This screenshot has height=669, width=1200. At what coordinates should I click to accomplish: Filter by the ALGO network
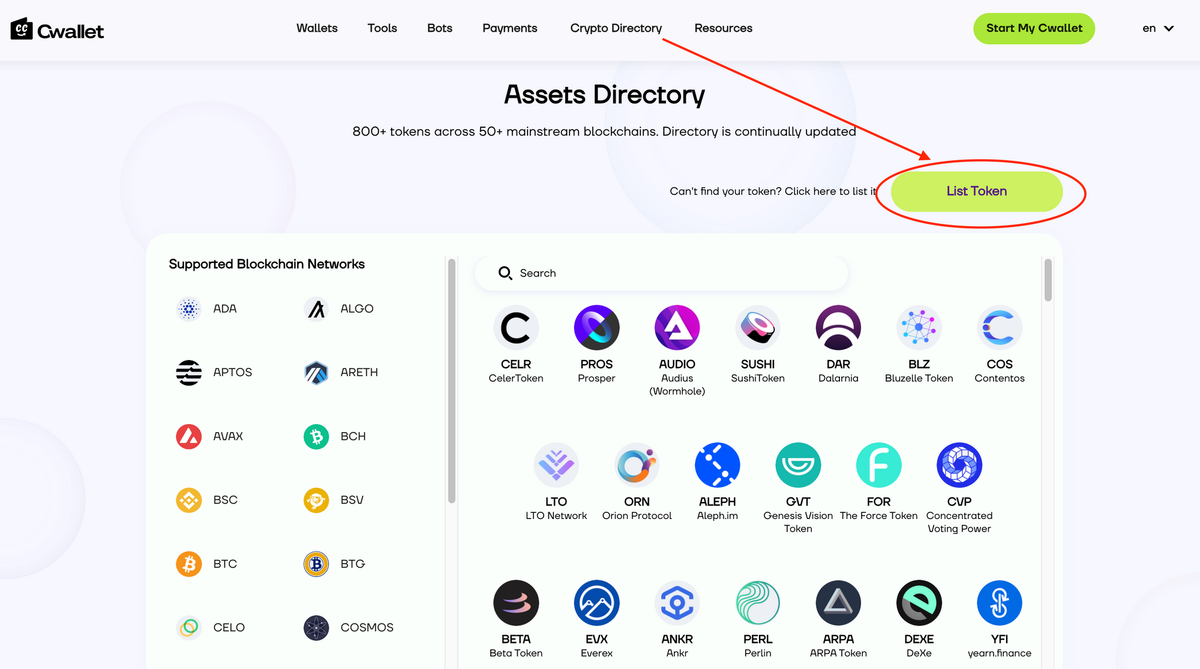click(x=339, y=309)
